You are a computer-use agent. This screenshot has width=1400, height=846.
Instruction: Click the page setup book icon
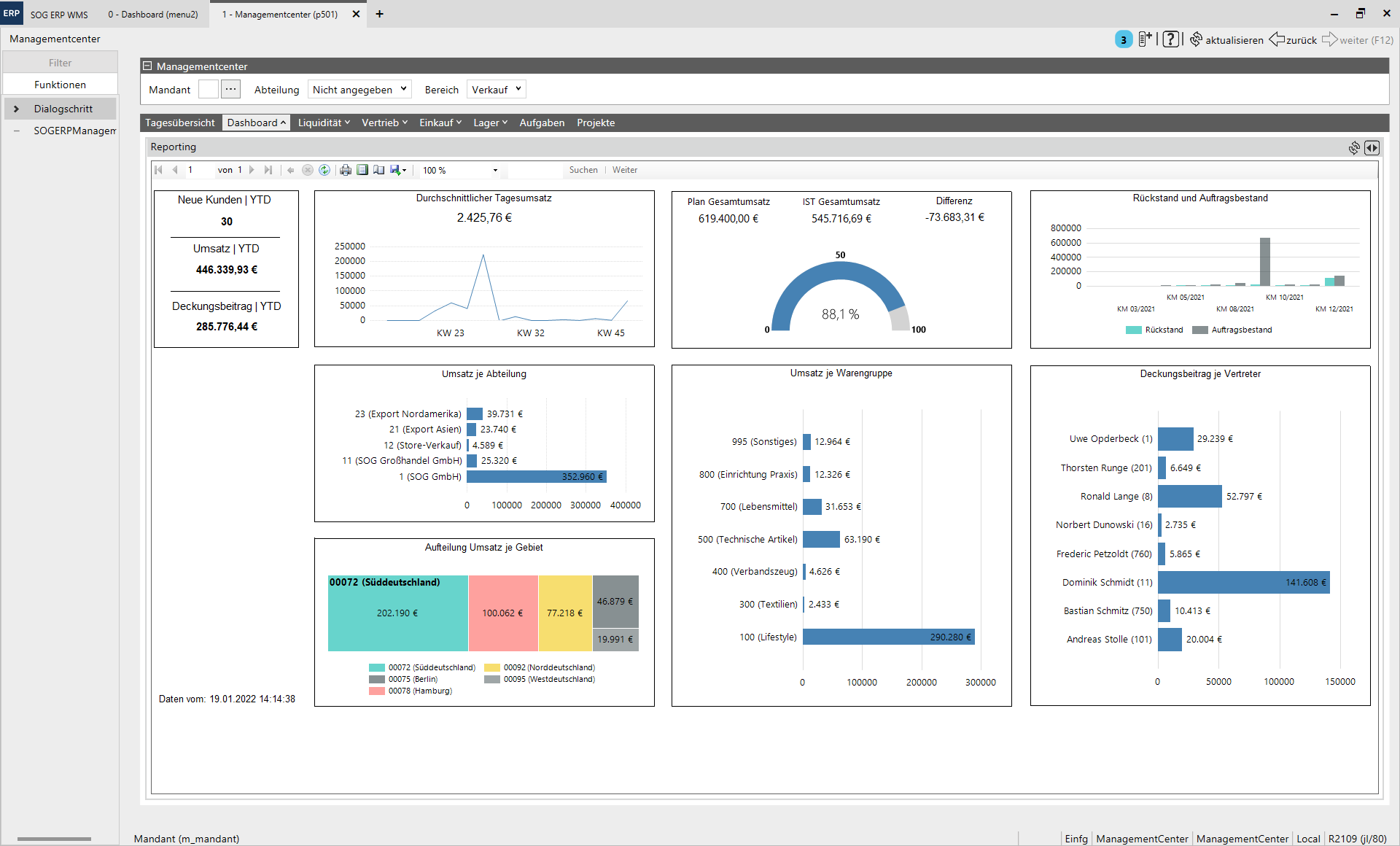379,170
